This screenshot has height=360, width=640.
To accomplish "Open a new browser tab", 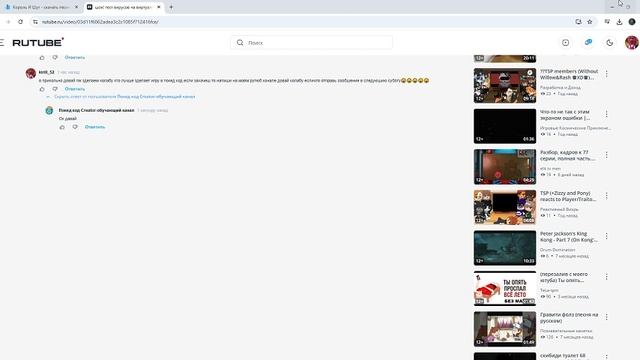I will [x=171, y=7].
